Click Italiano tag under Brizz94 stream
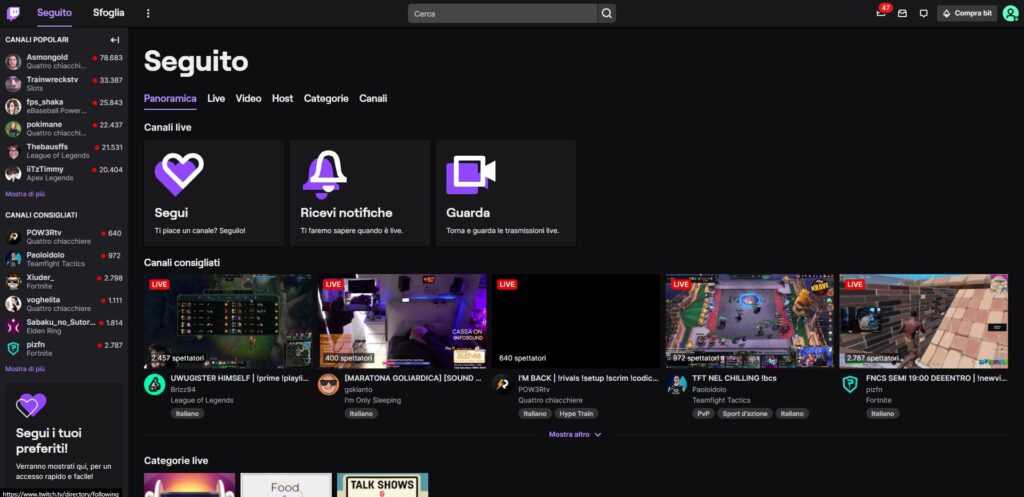This screenshot has width=1024, height=497. pyautogui.click(x=187, y=414)
